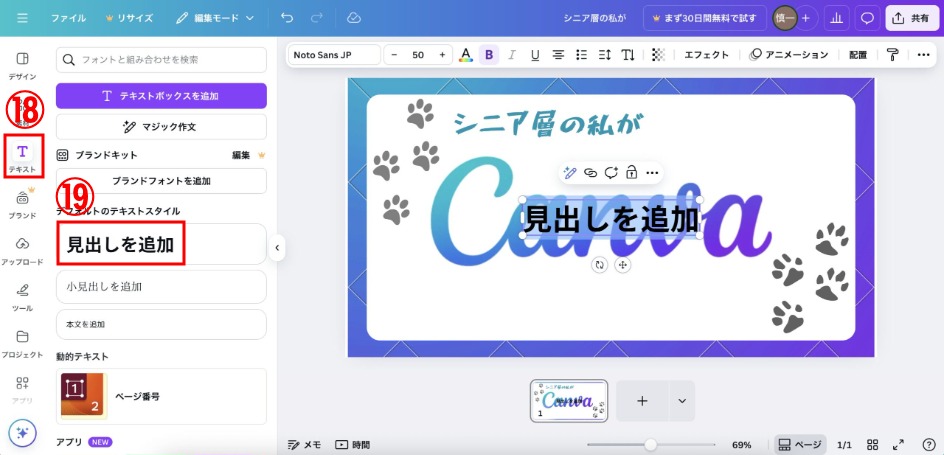Screen dimensions: 944x455
Task: Expand the add page dropdown arrow
Action: click(682, 401)
